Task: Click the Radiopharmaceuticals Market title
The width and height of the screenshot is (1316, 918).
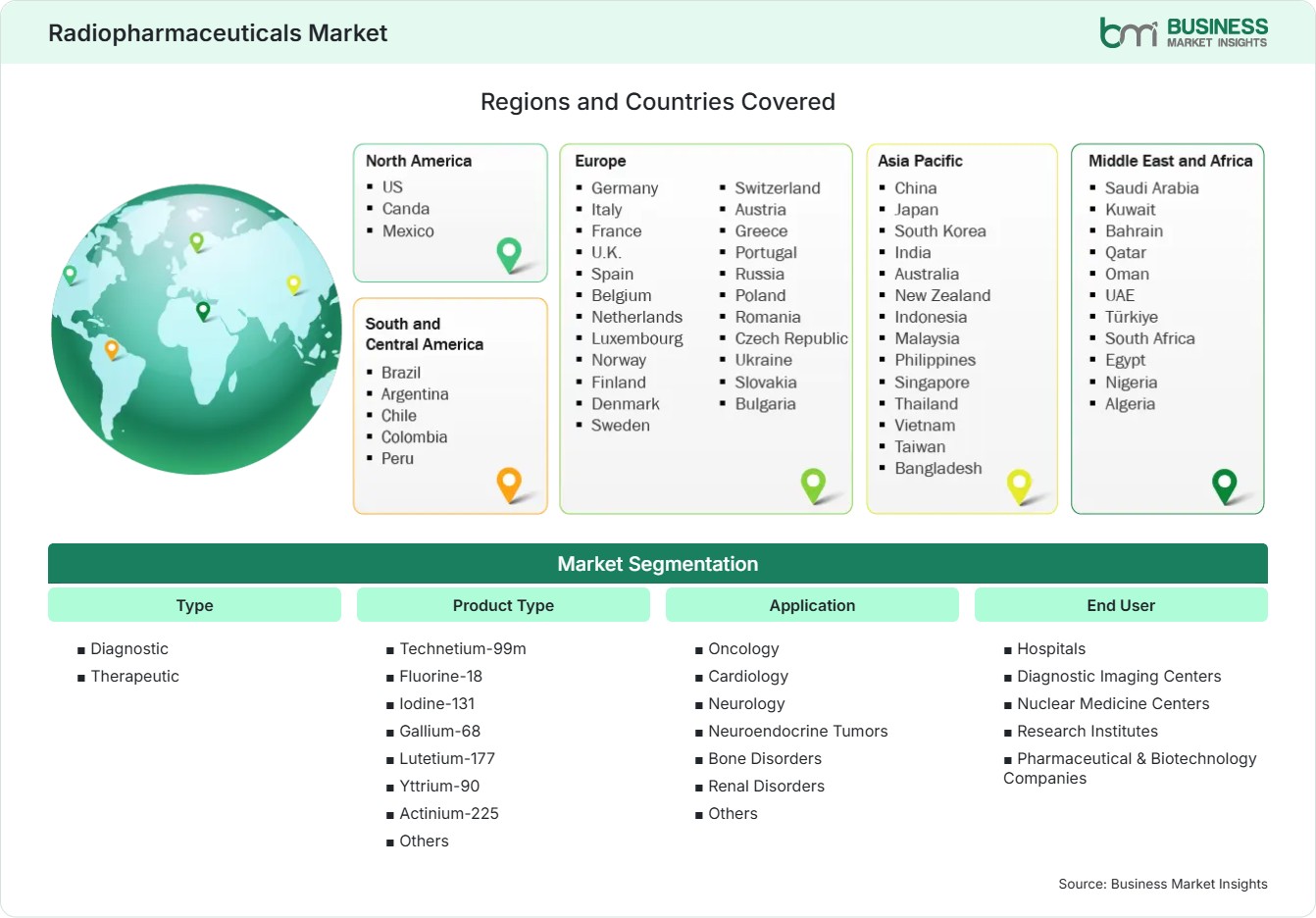Action: click(218, 33)
